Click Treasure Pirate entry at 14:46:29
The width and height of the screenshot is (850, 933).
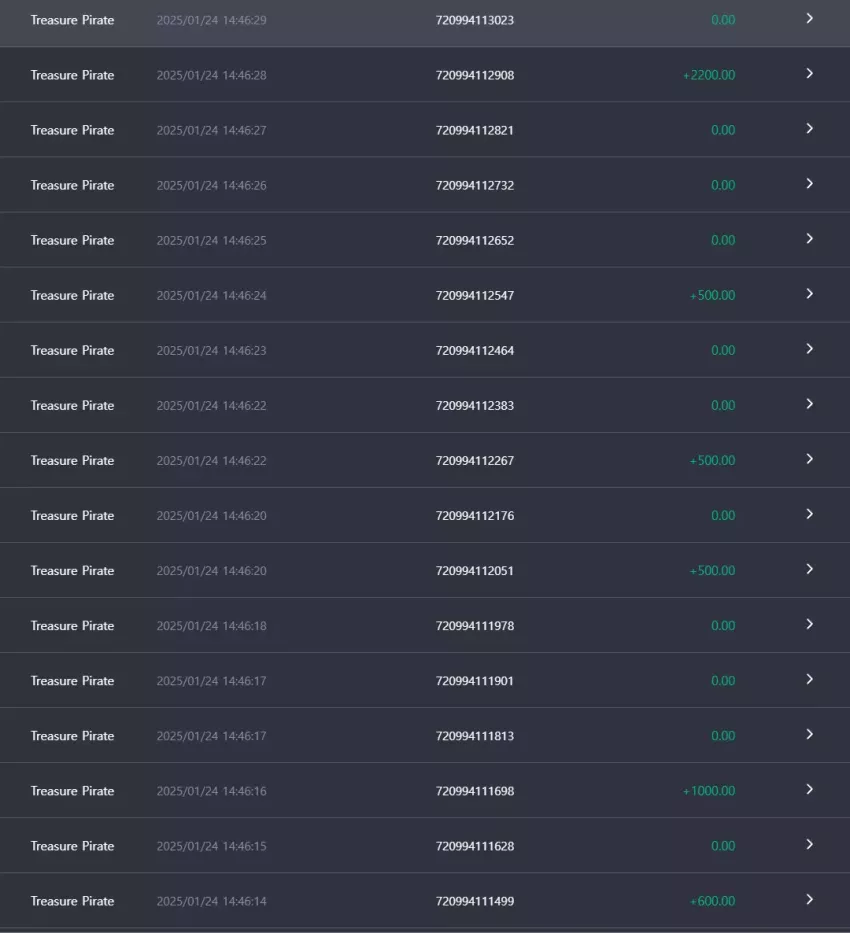(425, 23)
